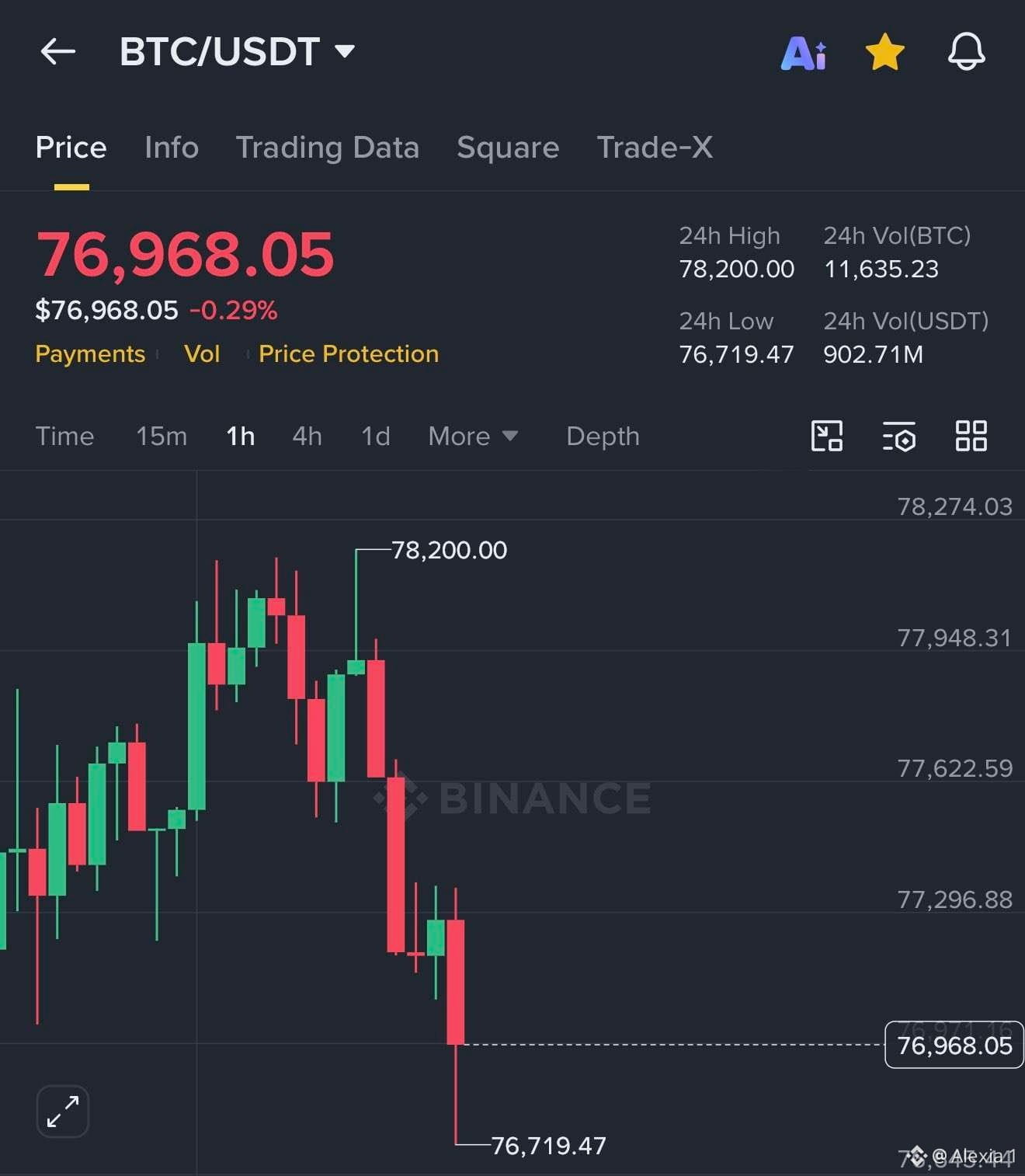Open chart indicator settings icon
The image size is (1025, 1176).
pos(899,436)
